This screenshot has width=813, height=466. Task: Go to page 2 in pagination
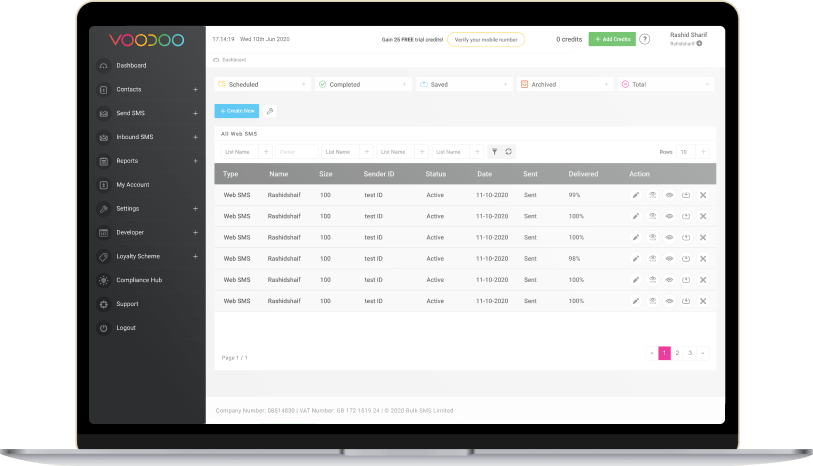[677, 353]
